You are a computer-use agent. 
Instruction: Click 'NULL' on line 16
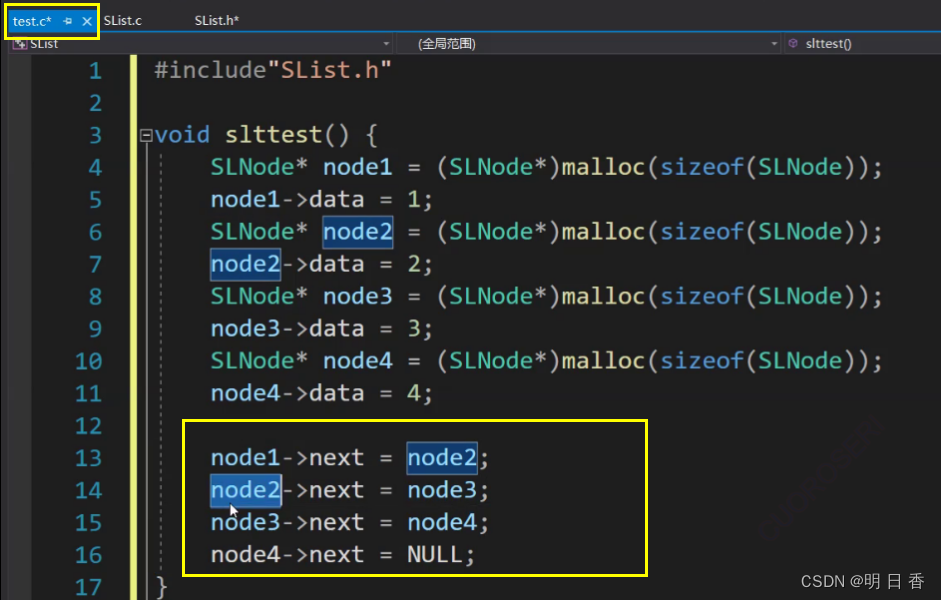(435, 555)
